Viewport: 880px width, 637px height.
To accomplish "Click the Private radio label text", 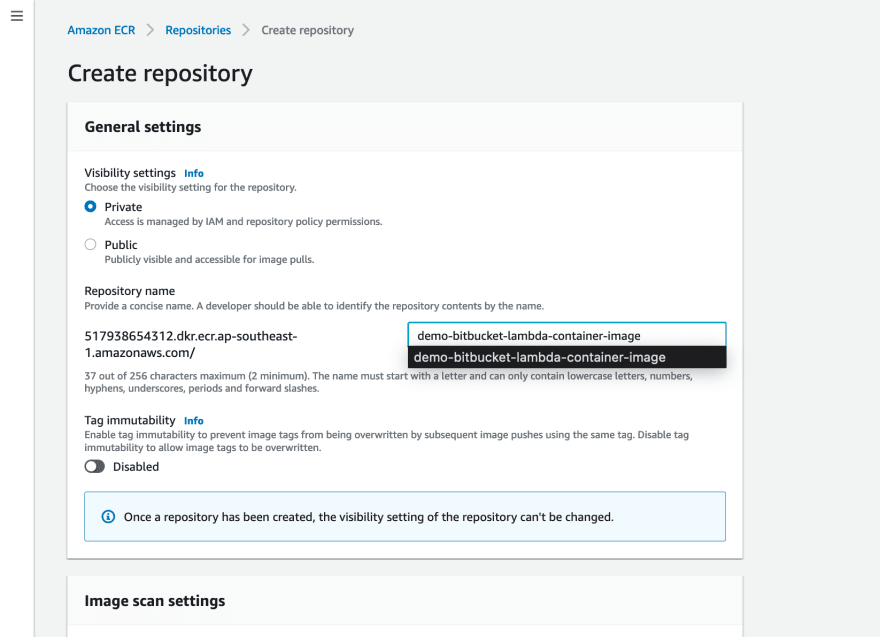I will point(123,207).
